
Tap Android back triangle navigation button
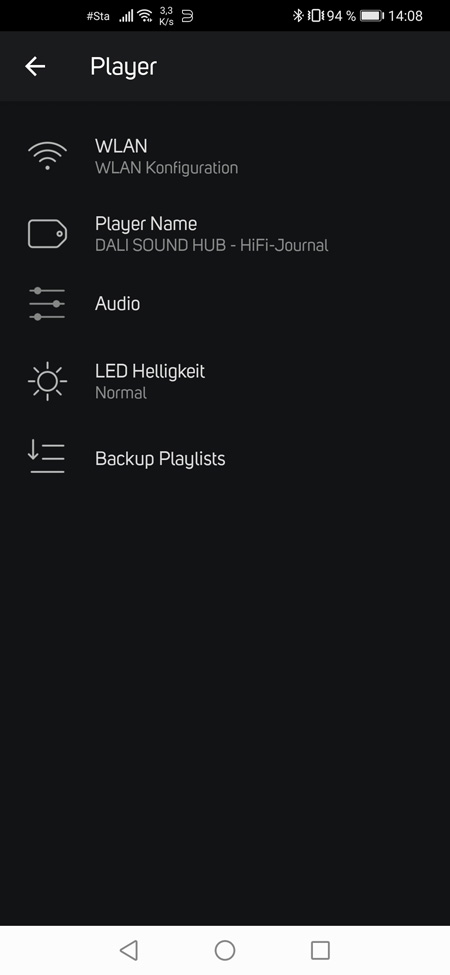129,950
